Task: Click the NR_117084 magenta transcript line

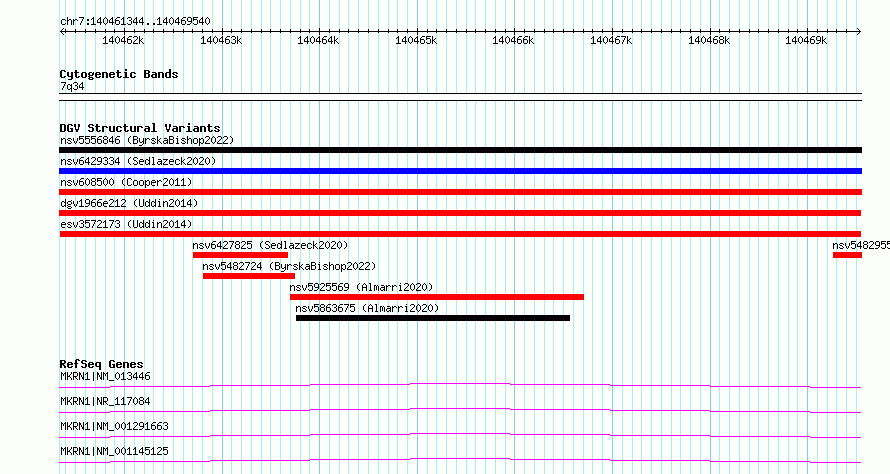Action: coord(460,410)
